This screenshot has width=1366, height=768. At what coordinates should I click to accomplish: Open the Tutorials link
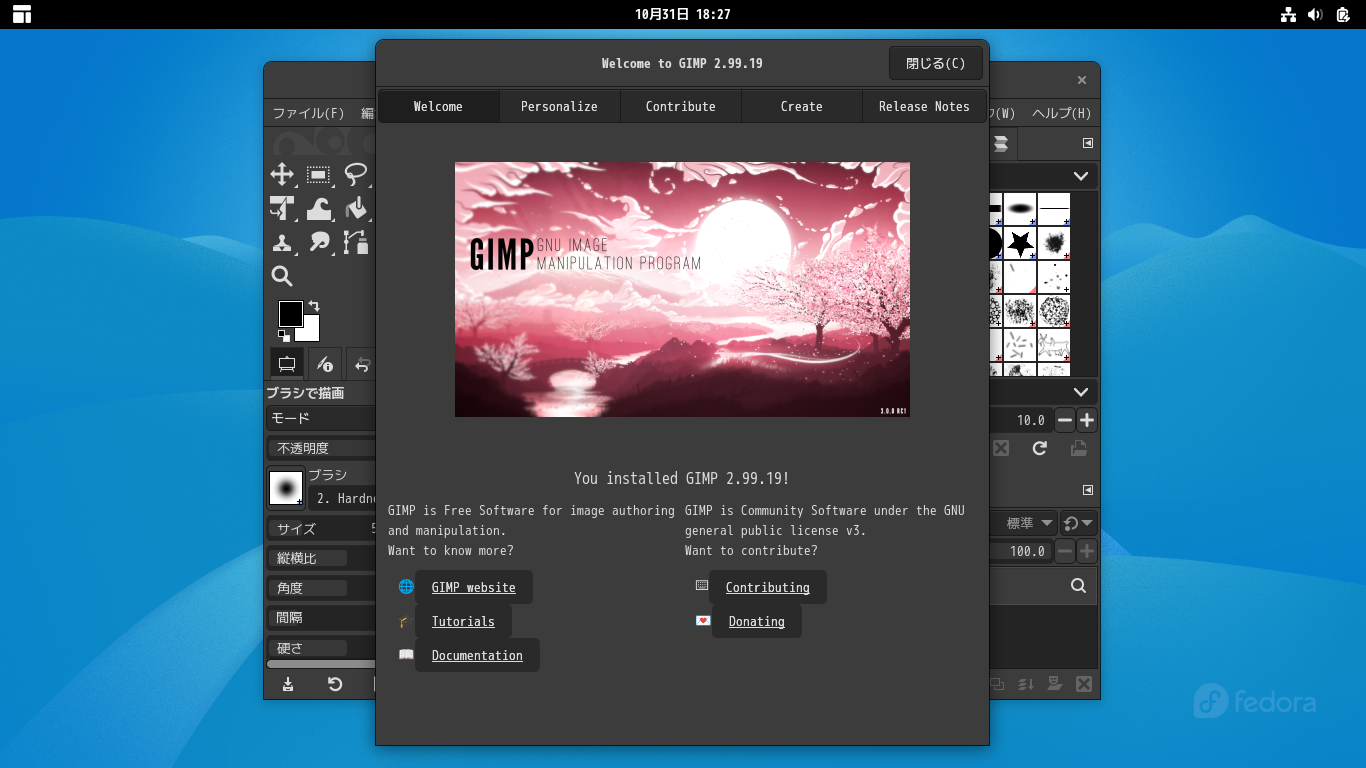(463, 621)
